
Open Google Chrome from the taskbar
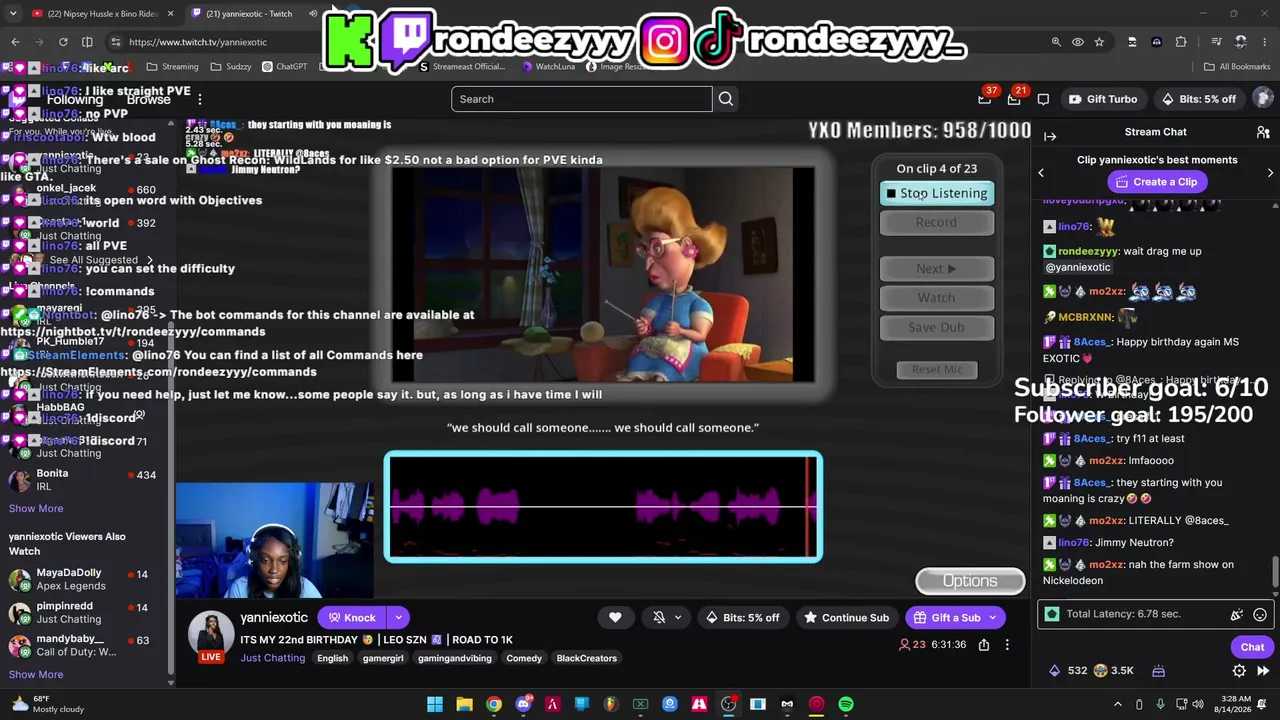point(494,704)
